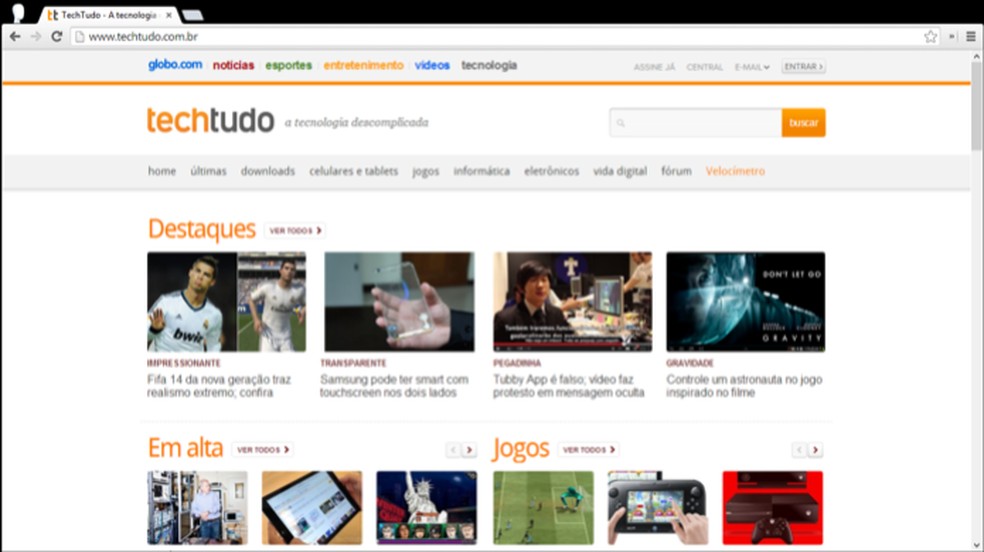
Task: Click the browser forward arrow
Action: (36, 36)
